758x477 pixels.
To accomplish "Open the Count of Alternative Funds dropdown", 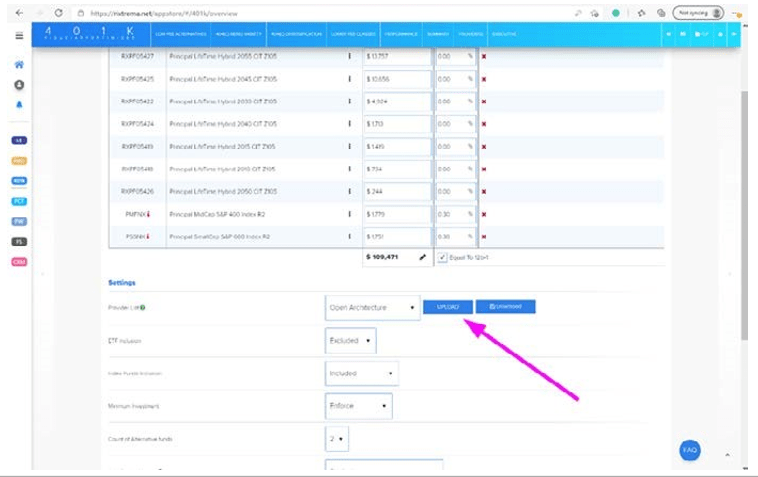I will 339,439.
